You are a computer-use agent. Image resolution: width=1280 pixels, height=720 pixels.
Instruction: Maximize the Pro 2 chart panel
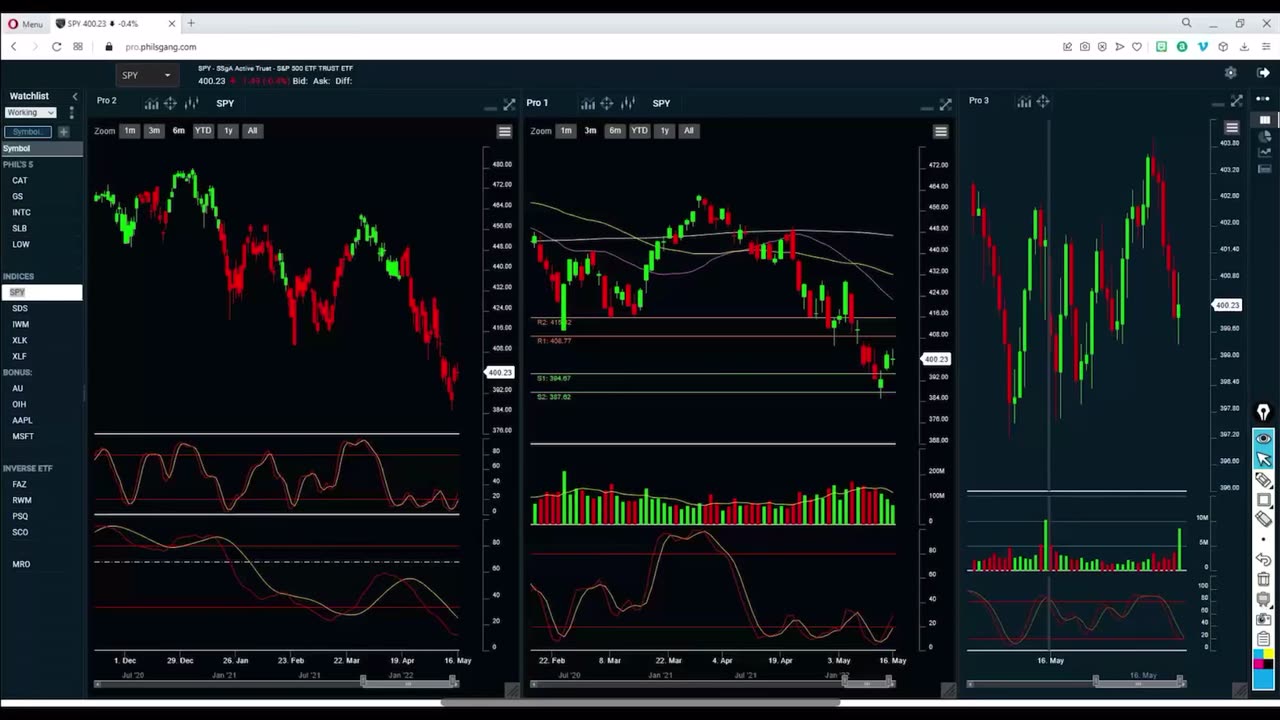coord(509,104)
